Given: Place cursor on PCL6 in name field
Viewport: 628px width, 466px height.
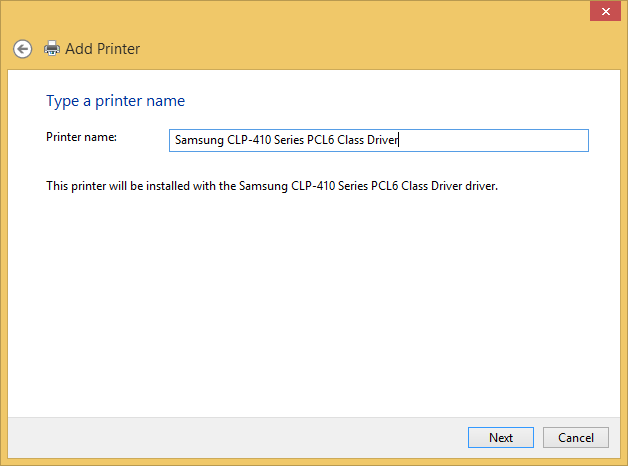Looking at the screenshot, I should tap(320, 140).
